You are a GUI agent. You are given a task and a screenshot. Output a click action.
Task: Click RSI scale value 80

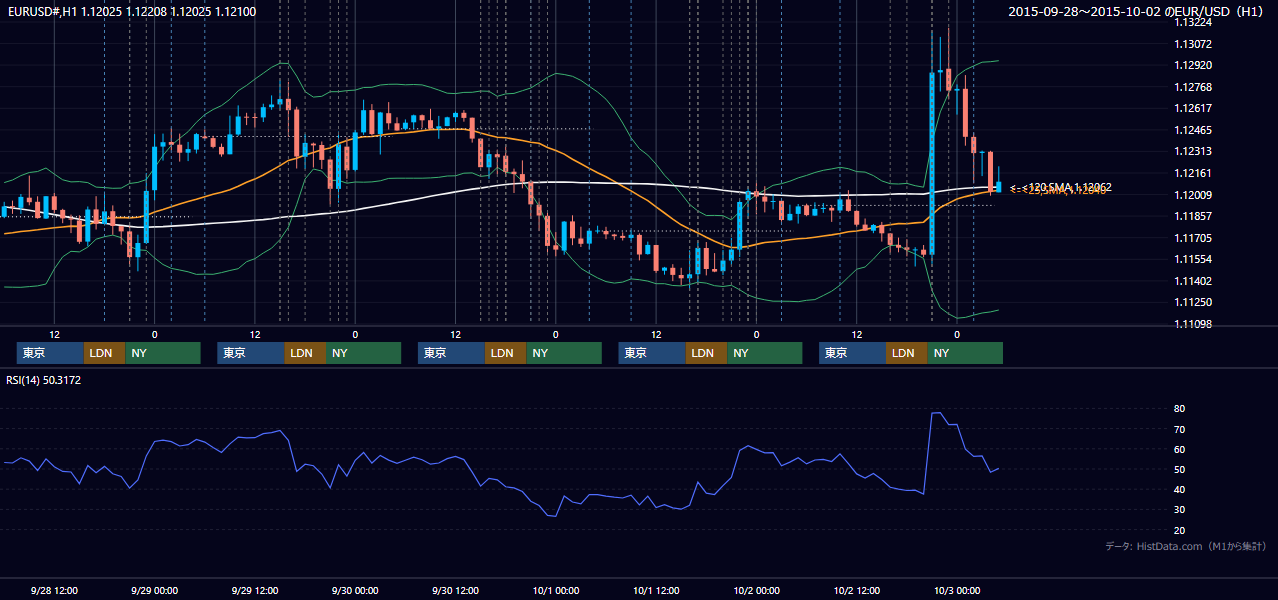1180,409
